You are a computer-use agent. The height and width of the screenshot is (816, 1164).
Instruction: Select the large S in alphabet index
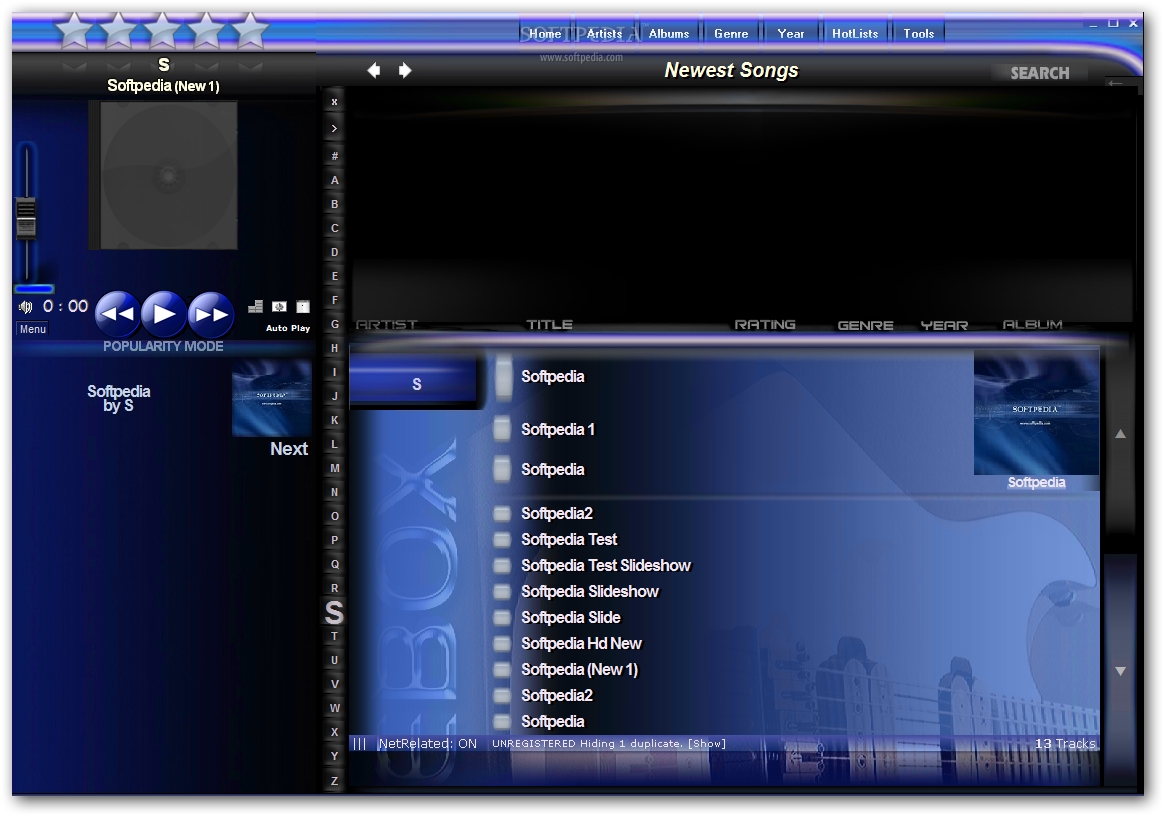click(x=334, y=613)
